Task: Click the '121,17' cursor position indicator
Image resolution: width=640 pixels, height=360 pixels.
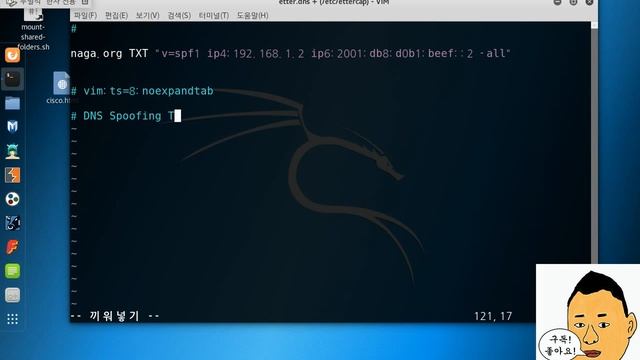Action: (x=493, y=316)
